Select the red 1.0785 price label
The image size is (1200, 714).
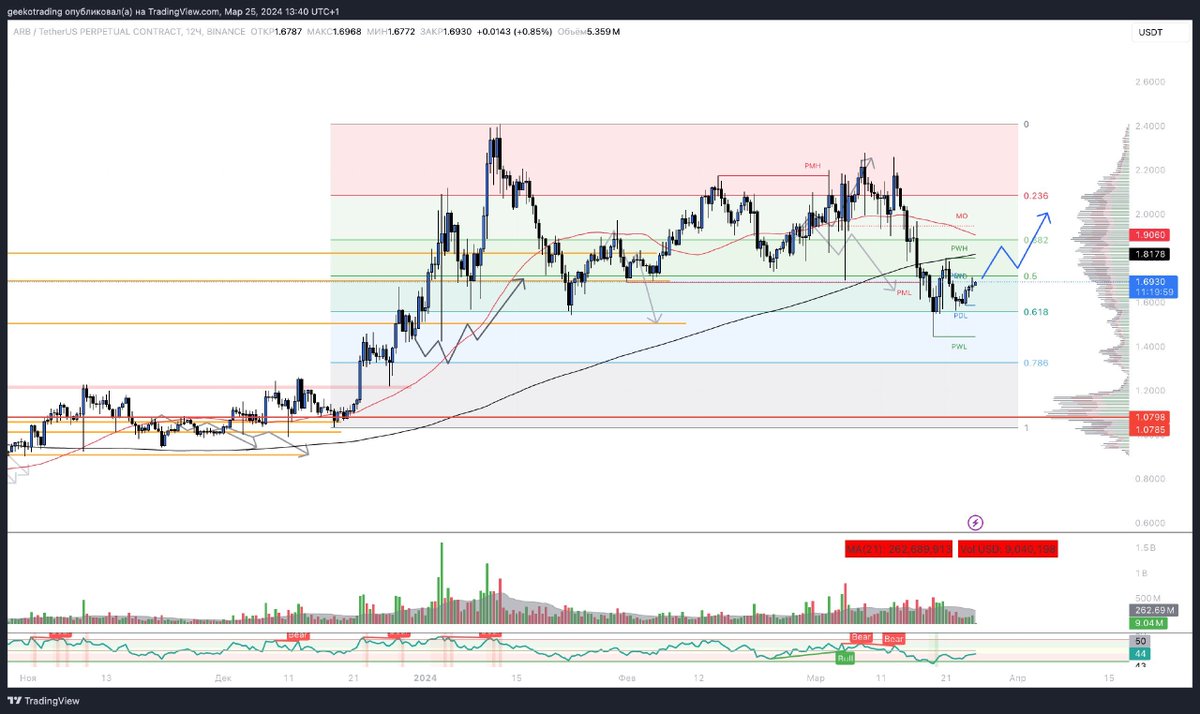[x=1149, y=430]
